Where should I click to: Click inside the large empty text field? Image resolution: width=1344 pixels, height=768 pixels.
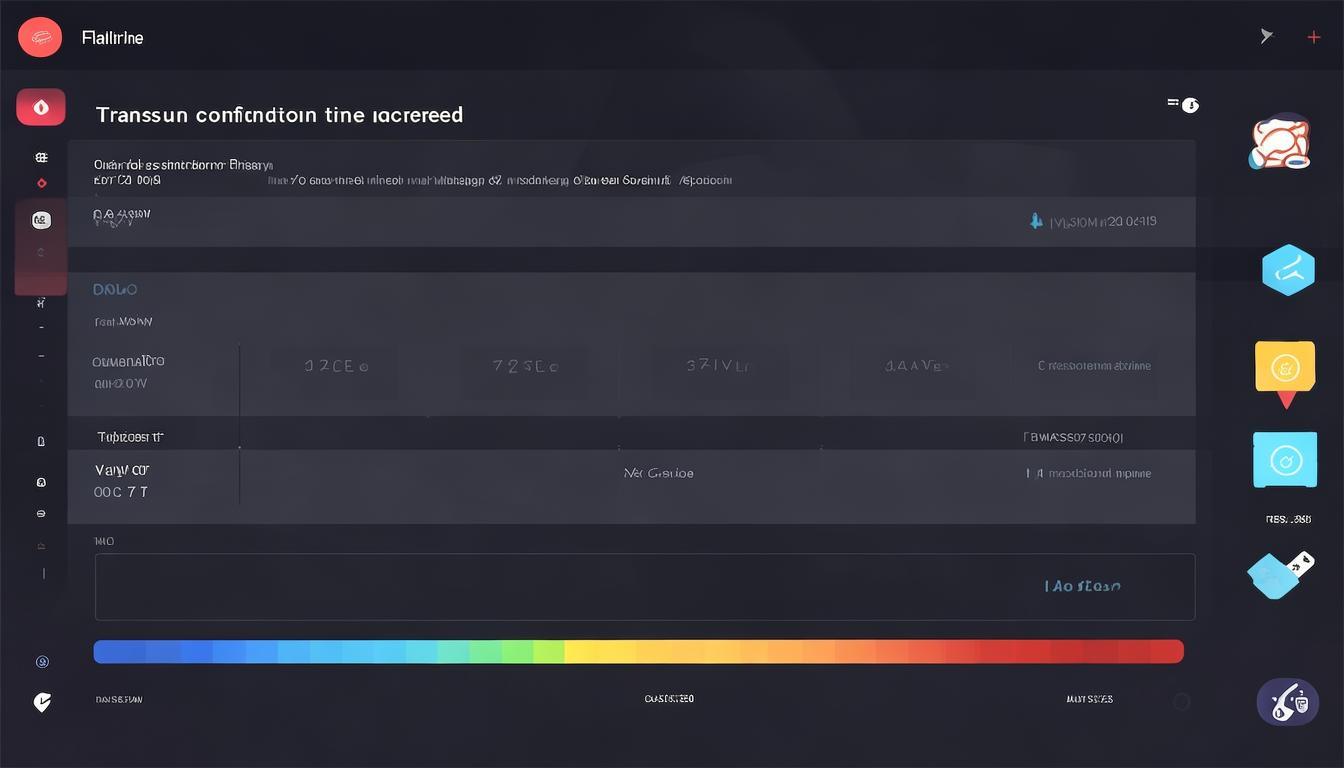pyautogui.click(x=560, y=587)
